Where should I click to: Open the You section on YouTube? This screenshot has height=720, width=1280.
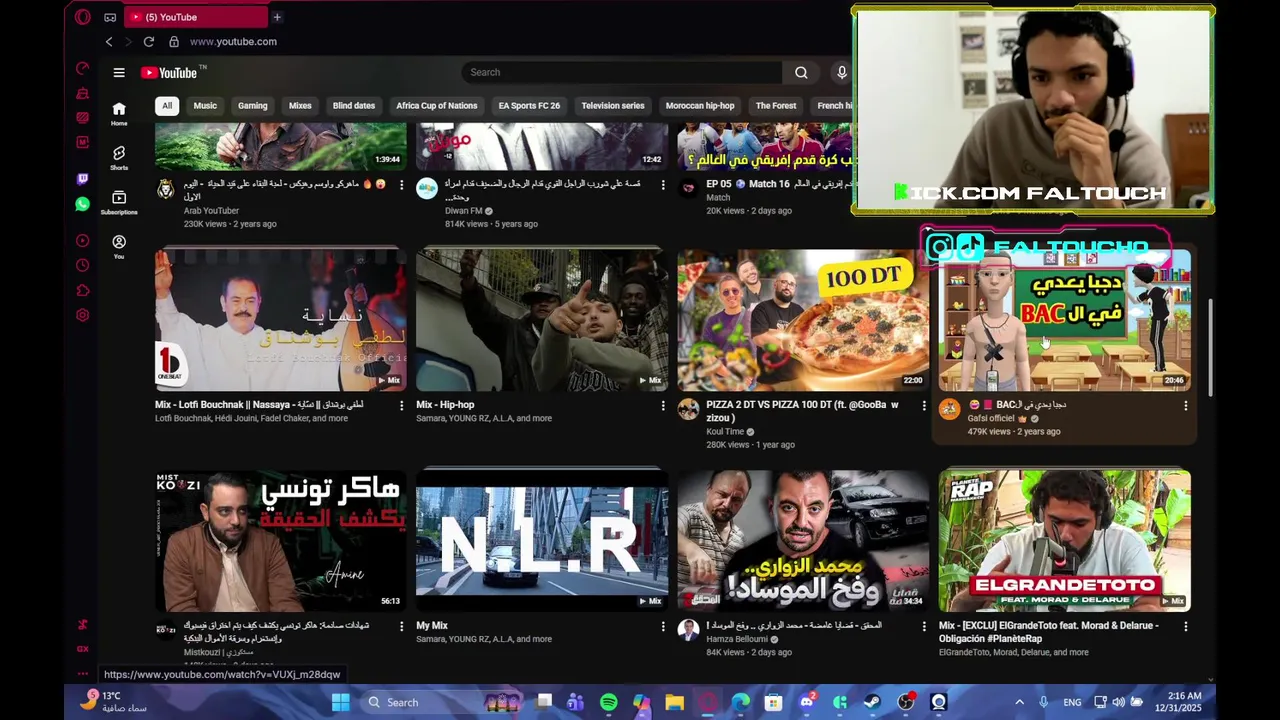pyautogui.click(x=119, y=247)
